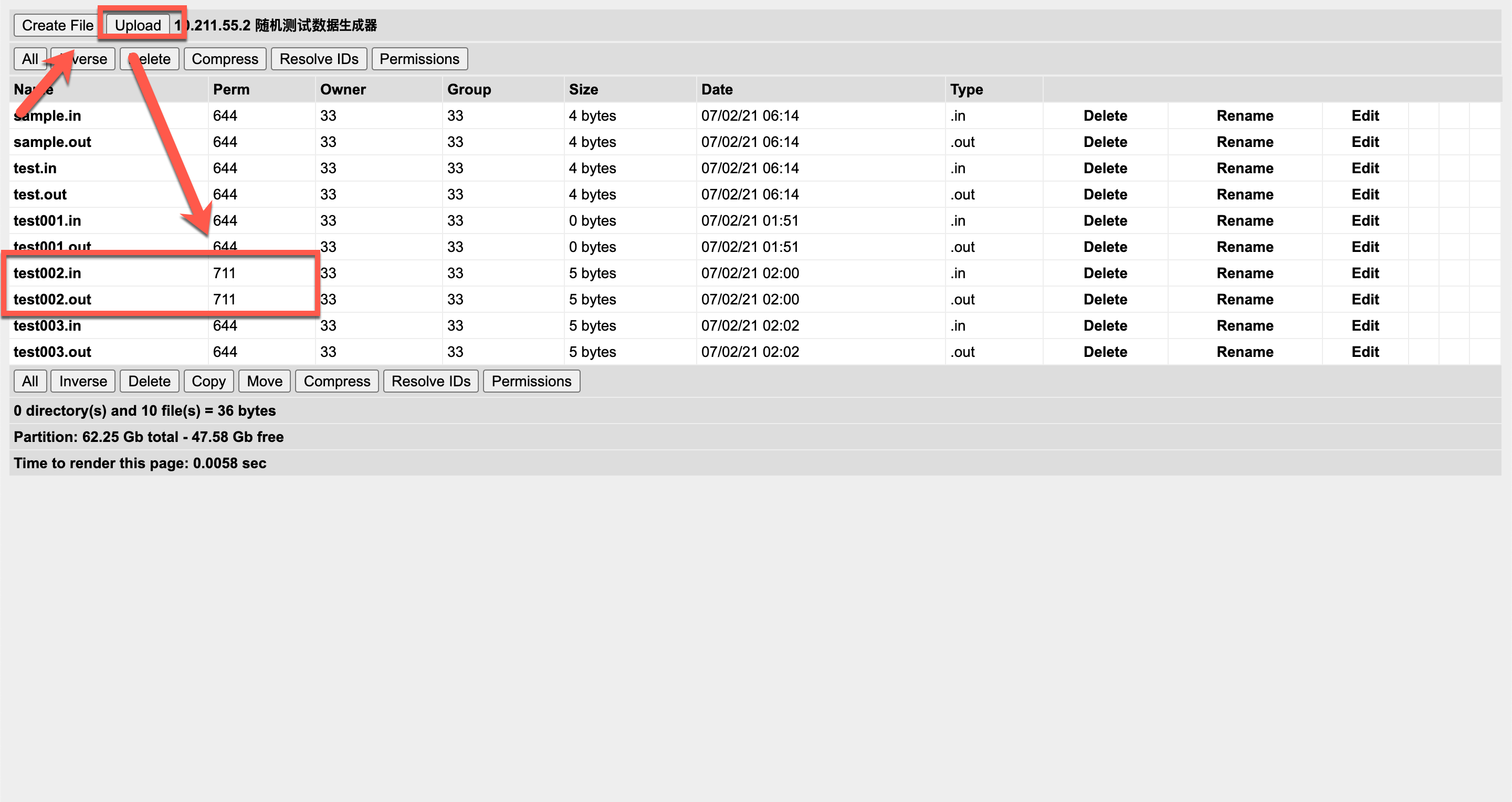
Task: Delete the test003.in file
Action: [x=1105, y=325]
